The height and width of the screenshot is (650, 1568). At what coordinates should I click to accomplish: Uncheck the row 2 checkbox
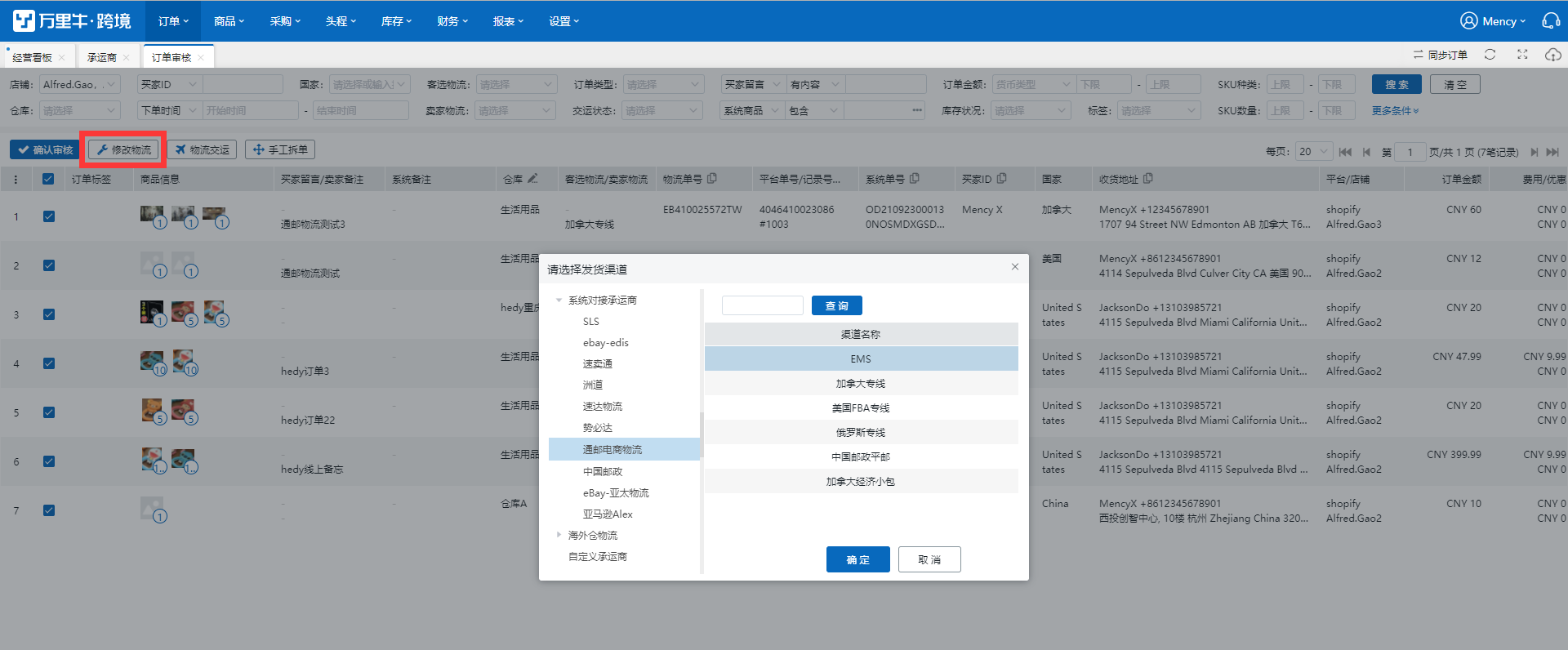pyautogui.click(x=49, y=265)
